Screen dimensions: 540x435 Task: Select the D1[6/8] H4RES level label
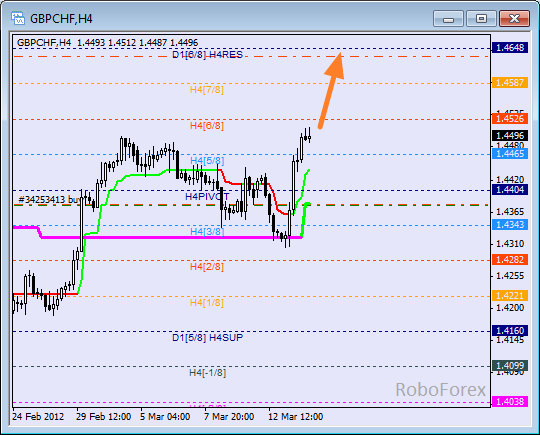tap(207, 54)
